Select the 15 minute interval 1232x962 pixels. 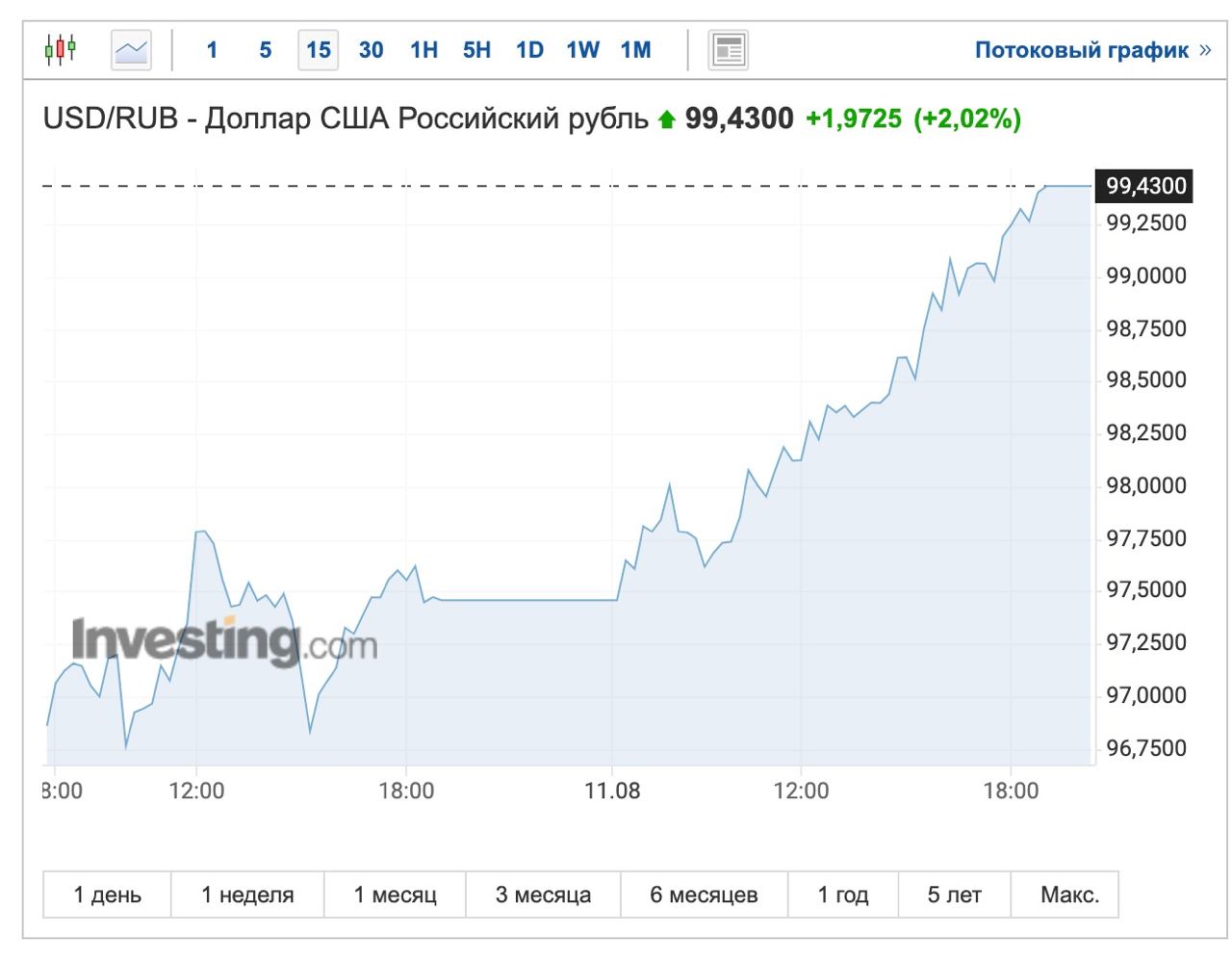pyautogui.click(x=319, y=50)
